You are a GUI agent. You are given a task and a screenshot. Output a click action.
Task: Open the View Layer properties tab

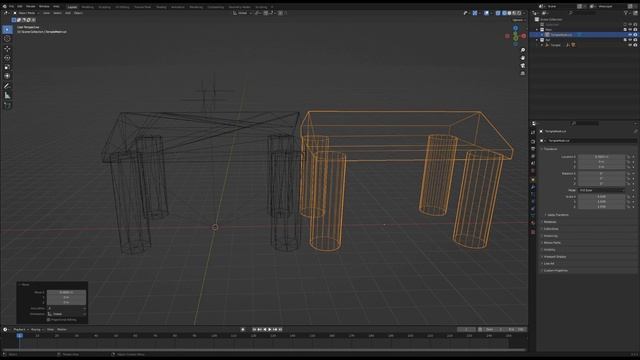(533, 156)
